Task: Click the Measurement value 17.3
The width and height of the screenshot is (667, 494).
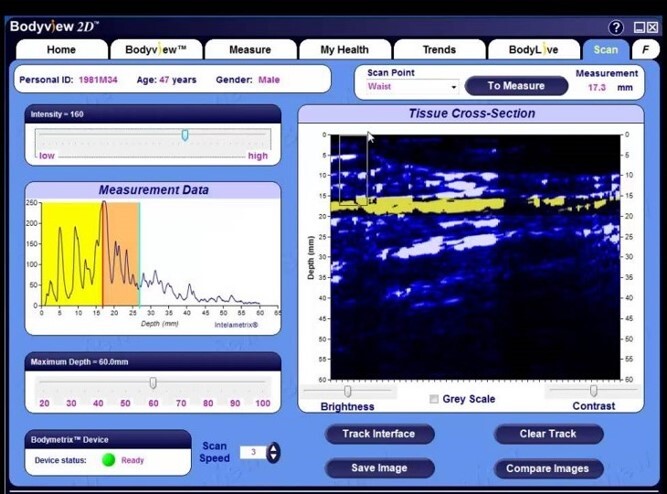Action: [x=597, y=88]
